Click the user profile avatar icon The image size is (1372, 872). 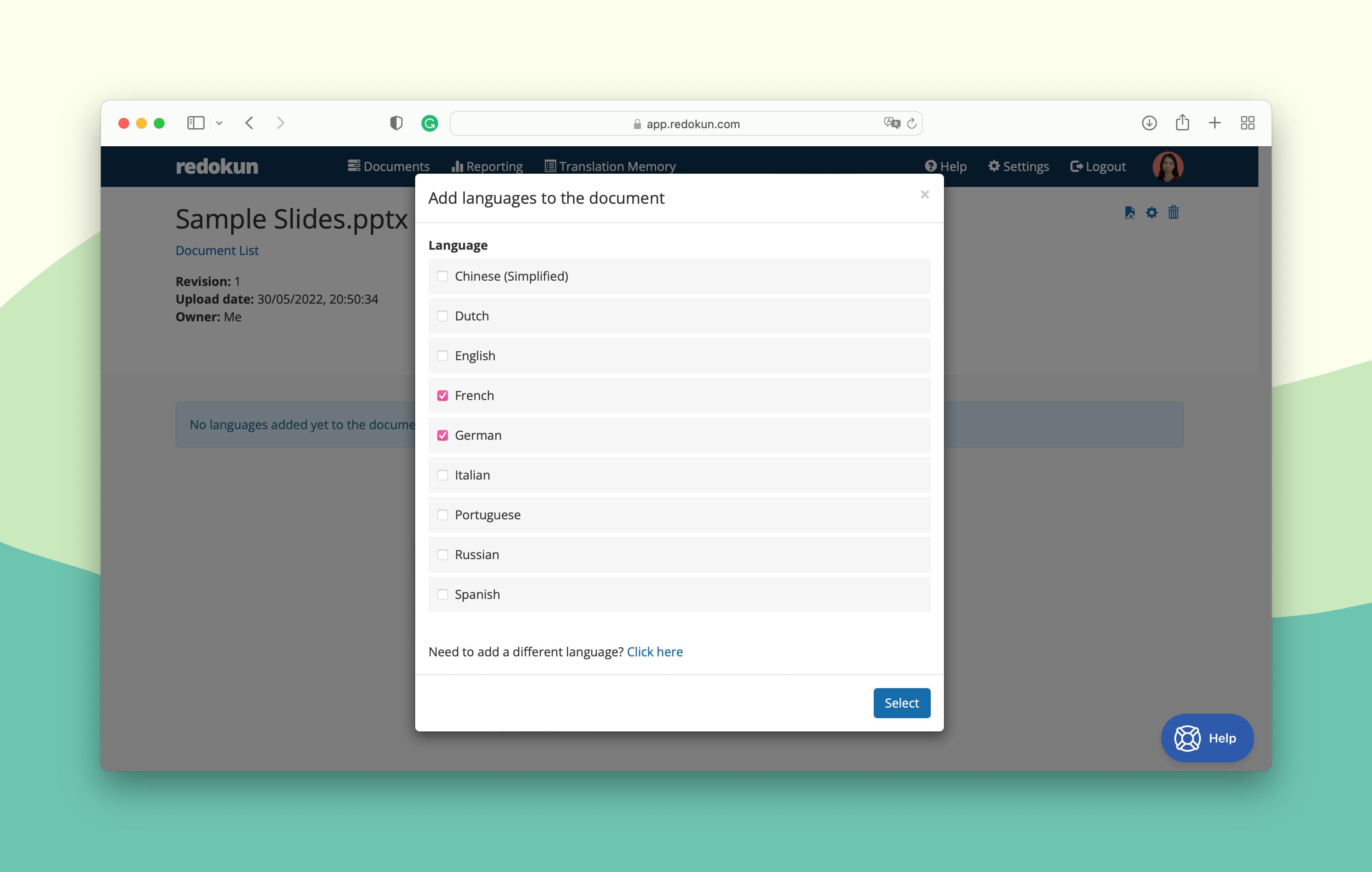1168,166
